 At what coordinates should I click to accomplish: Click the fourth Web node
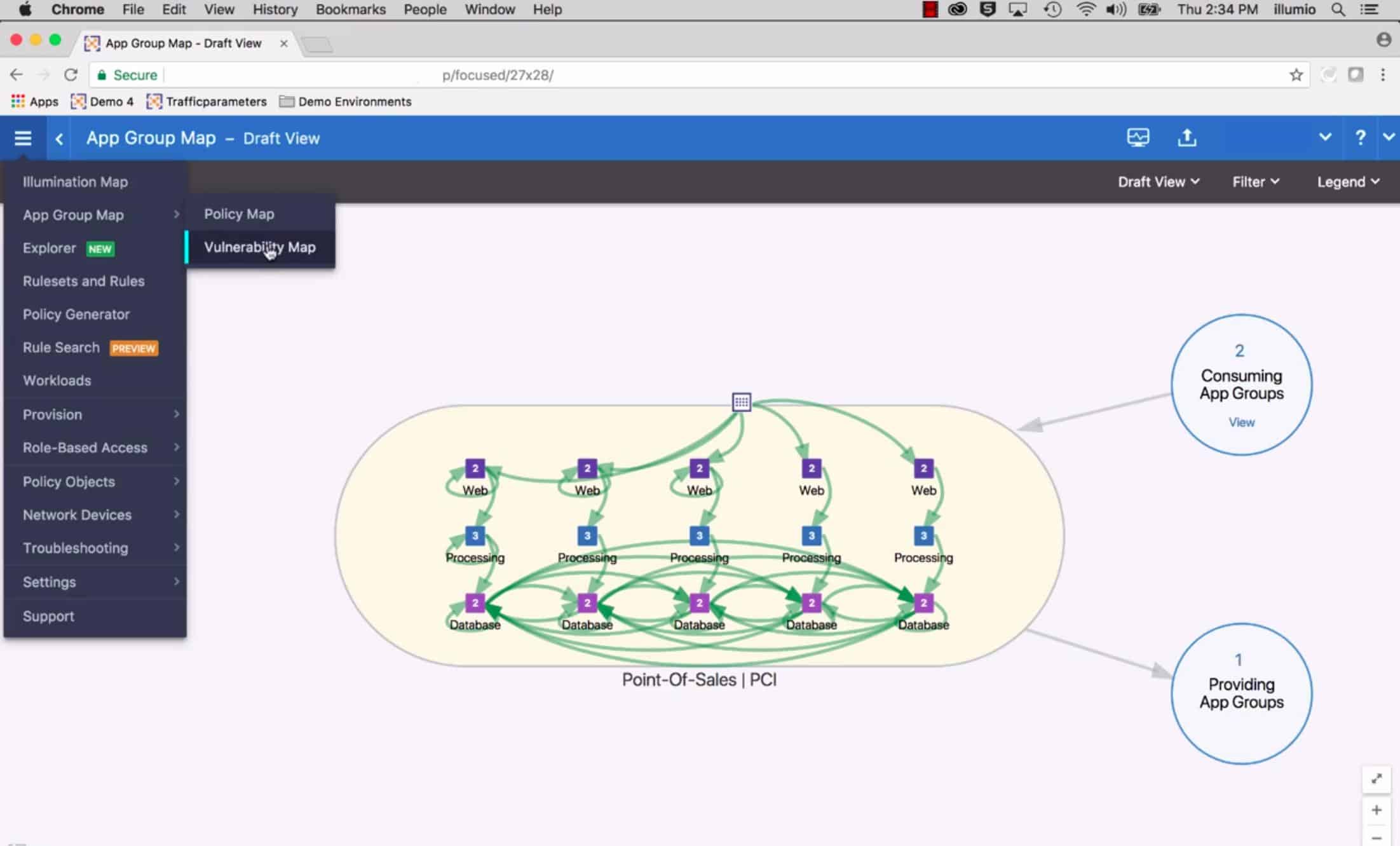(811, 468)
